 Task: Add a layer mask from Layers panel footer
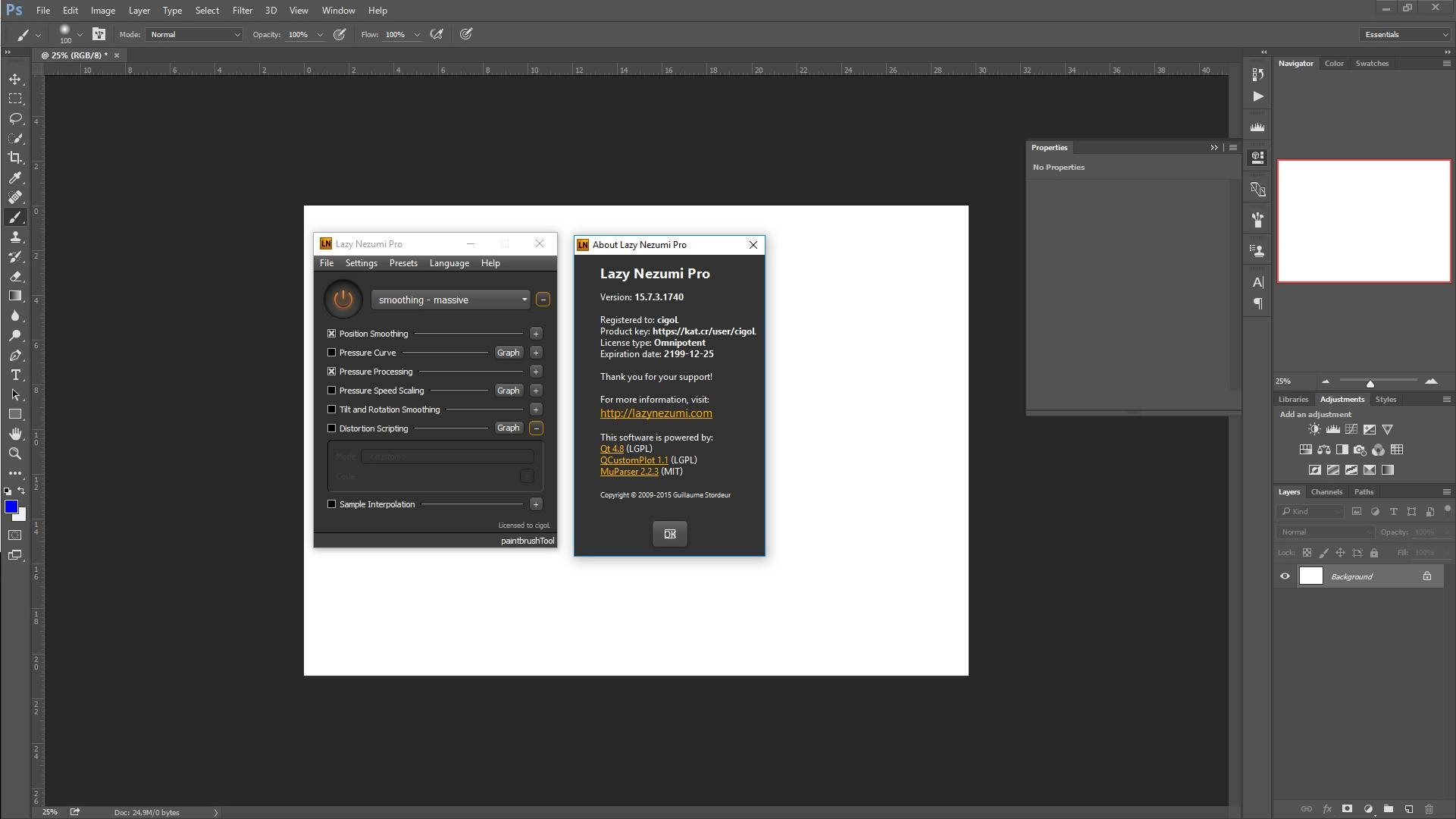tap(1347, 809)
